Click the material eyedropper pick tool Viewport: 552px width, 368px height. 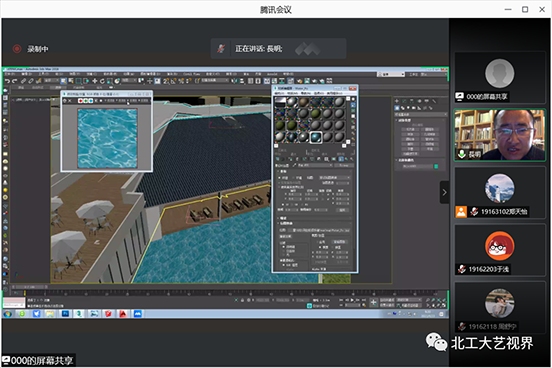[295, 165]
